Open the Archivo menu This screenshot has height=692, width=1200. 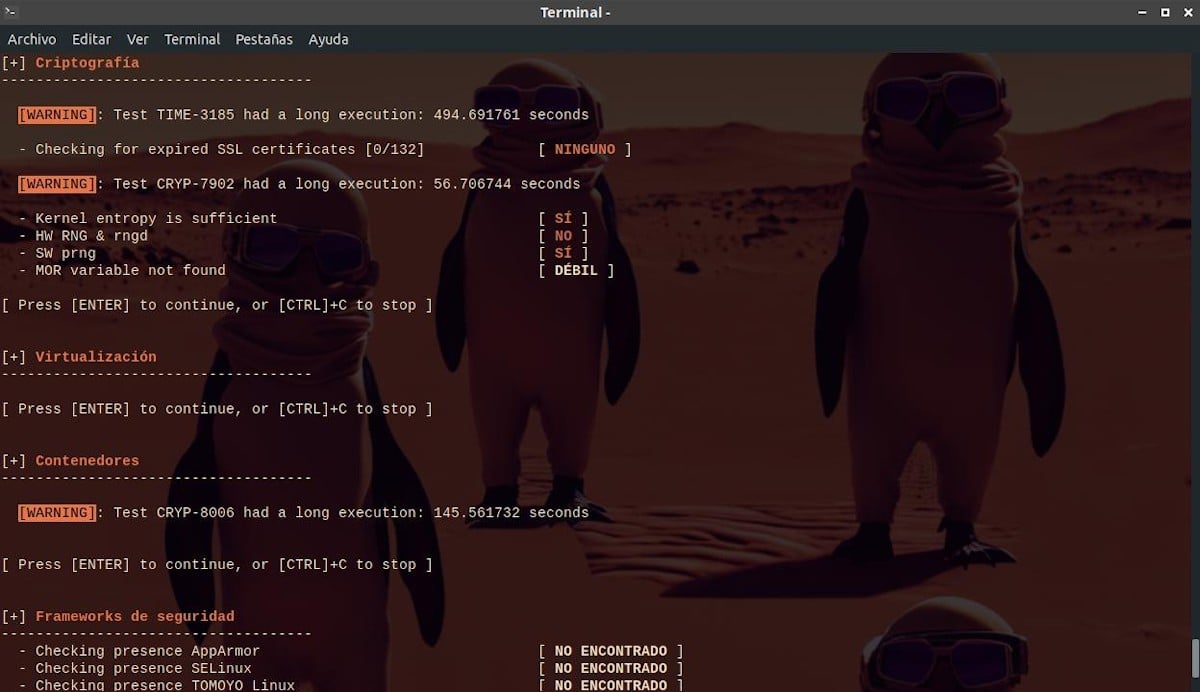point(32,39)
